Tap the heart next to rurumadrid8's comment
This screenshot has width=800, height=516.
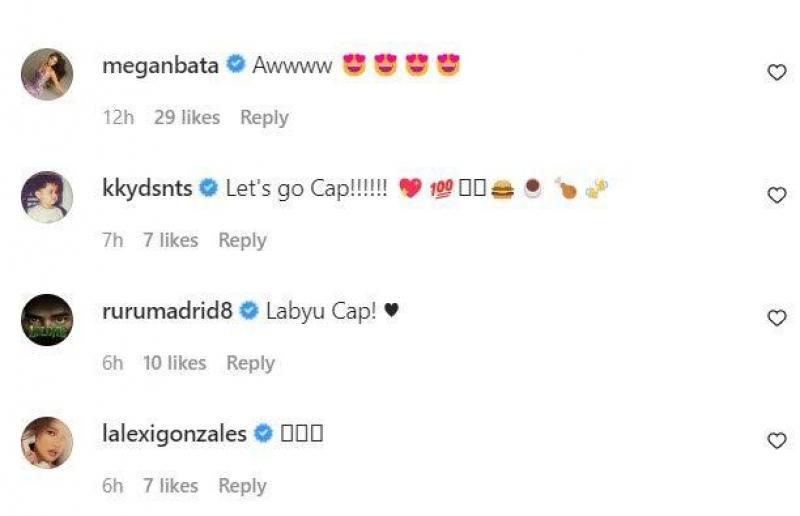(x=777, y=318)
